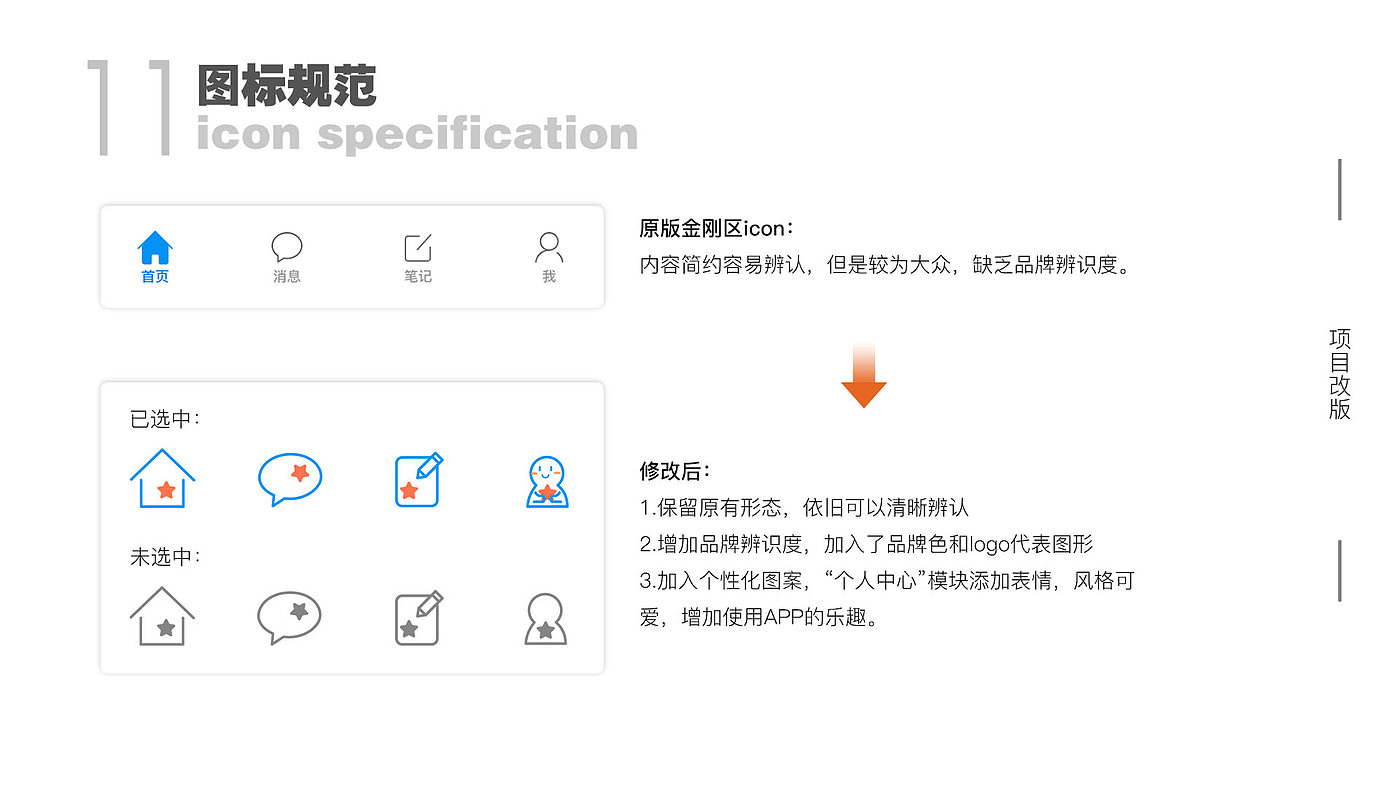Select the 笔记 note edit icon
This screenshot has width=1400, height=788.
click(418, 248)
